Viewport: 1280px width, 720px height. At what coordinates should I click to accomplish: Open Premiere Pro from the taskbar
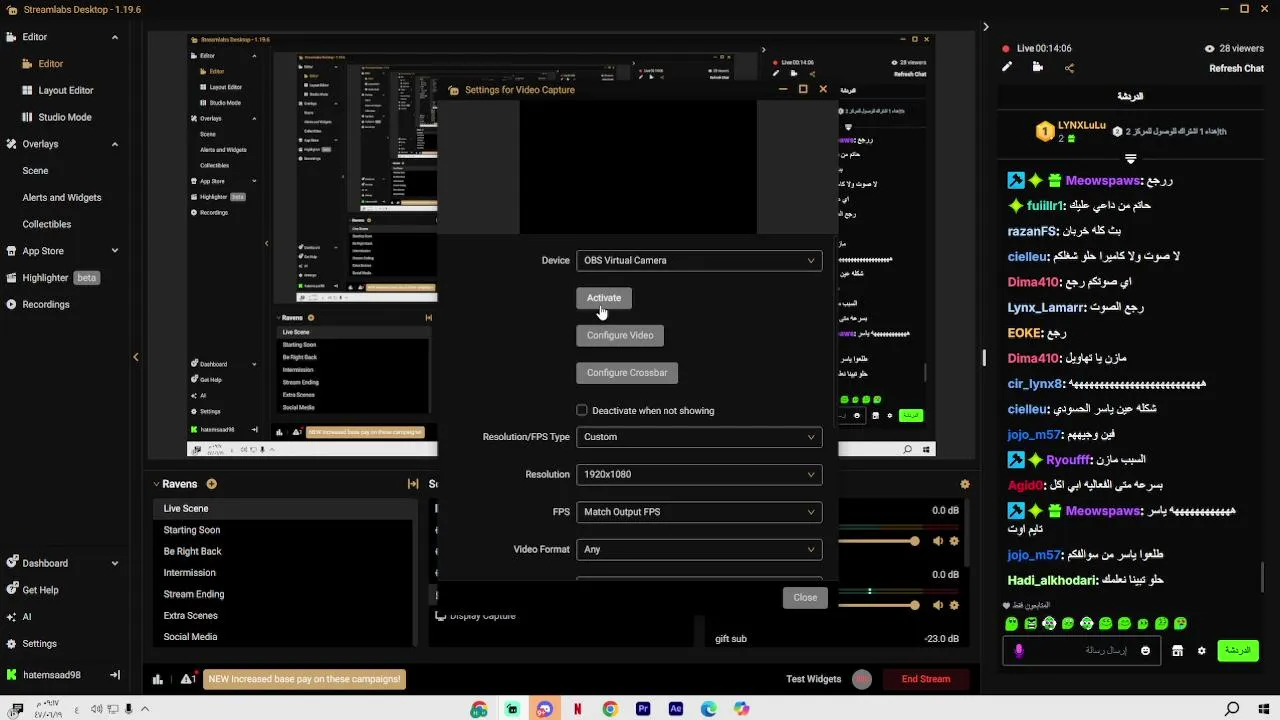(643, 709)
